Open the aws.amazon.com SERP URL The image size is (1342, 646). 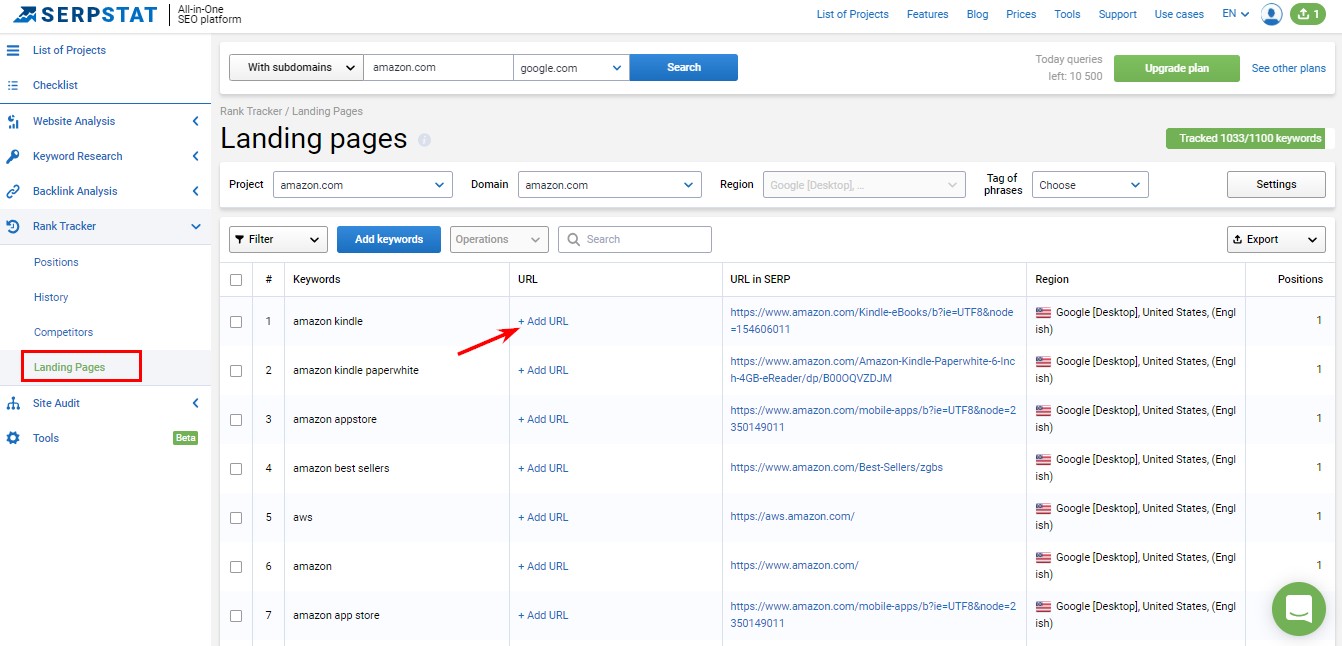[x=792, y=516]
